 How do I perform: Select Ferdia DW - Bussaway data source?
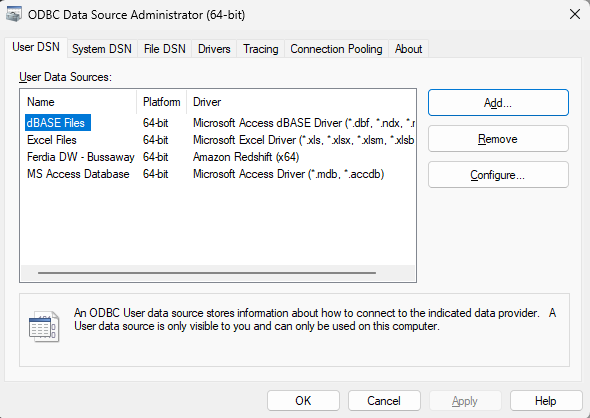click(81, 157)
